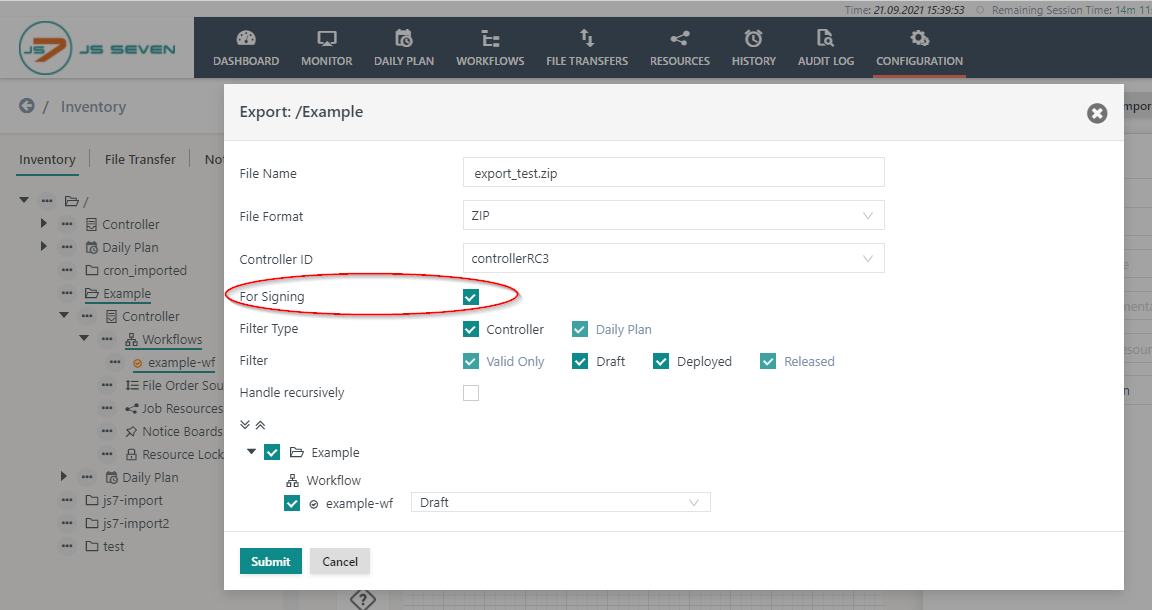Click the expand-all double chevron icon
The width and height of the screenshot is (1152, 610).
click(245, 425)
